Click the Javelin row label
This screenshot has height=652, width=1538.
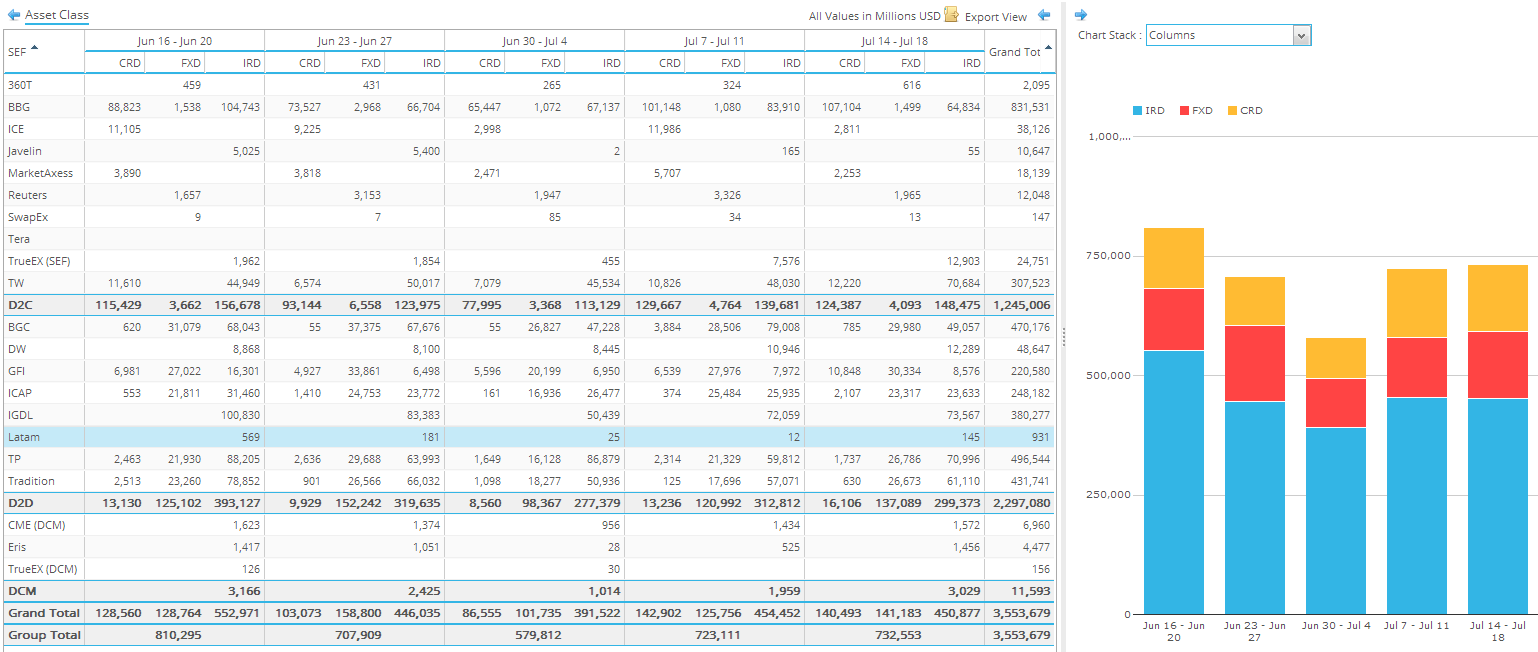23,151
